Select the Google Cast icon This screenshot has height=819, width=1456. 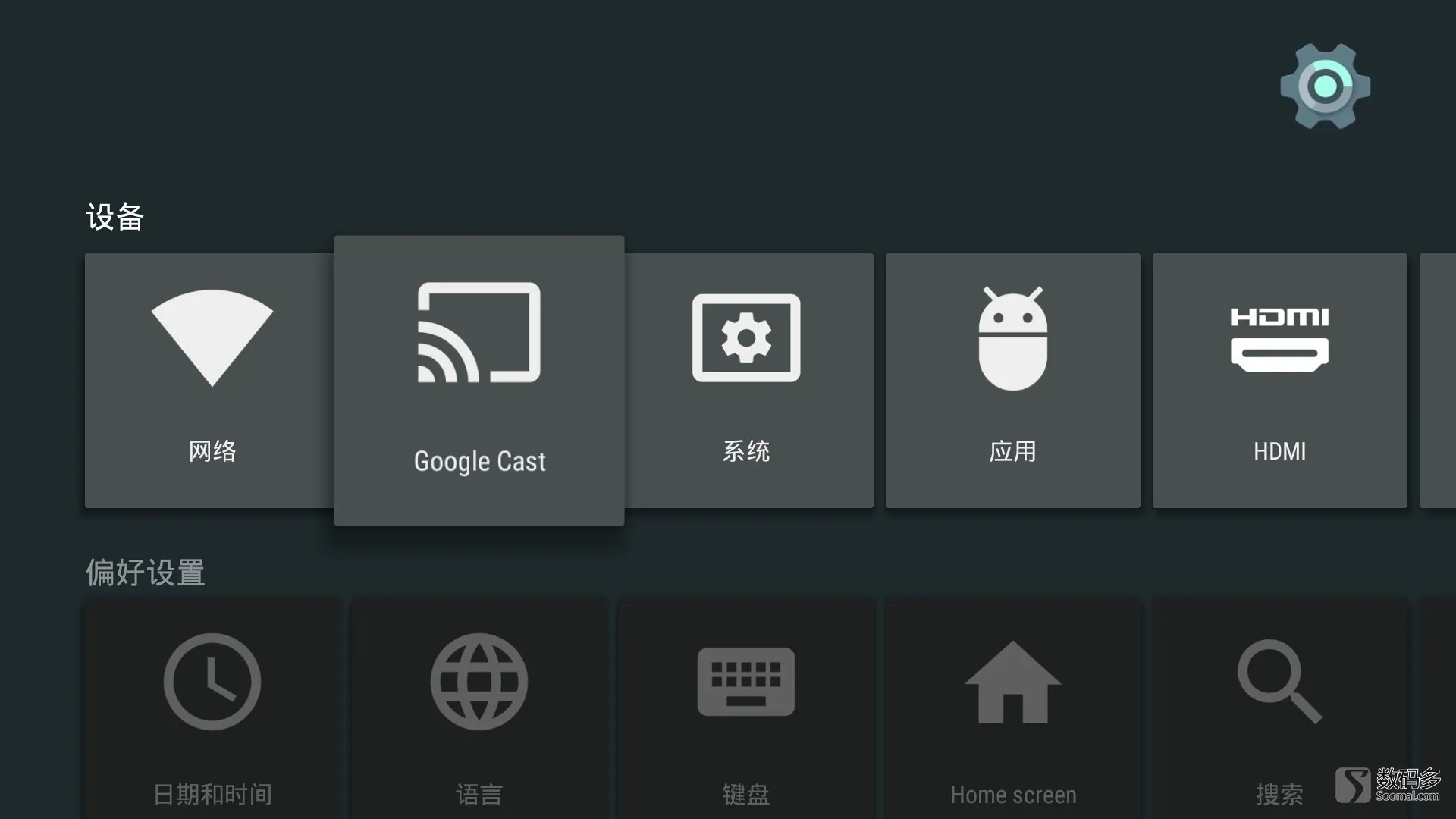[x=479, y=332]
